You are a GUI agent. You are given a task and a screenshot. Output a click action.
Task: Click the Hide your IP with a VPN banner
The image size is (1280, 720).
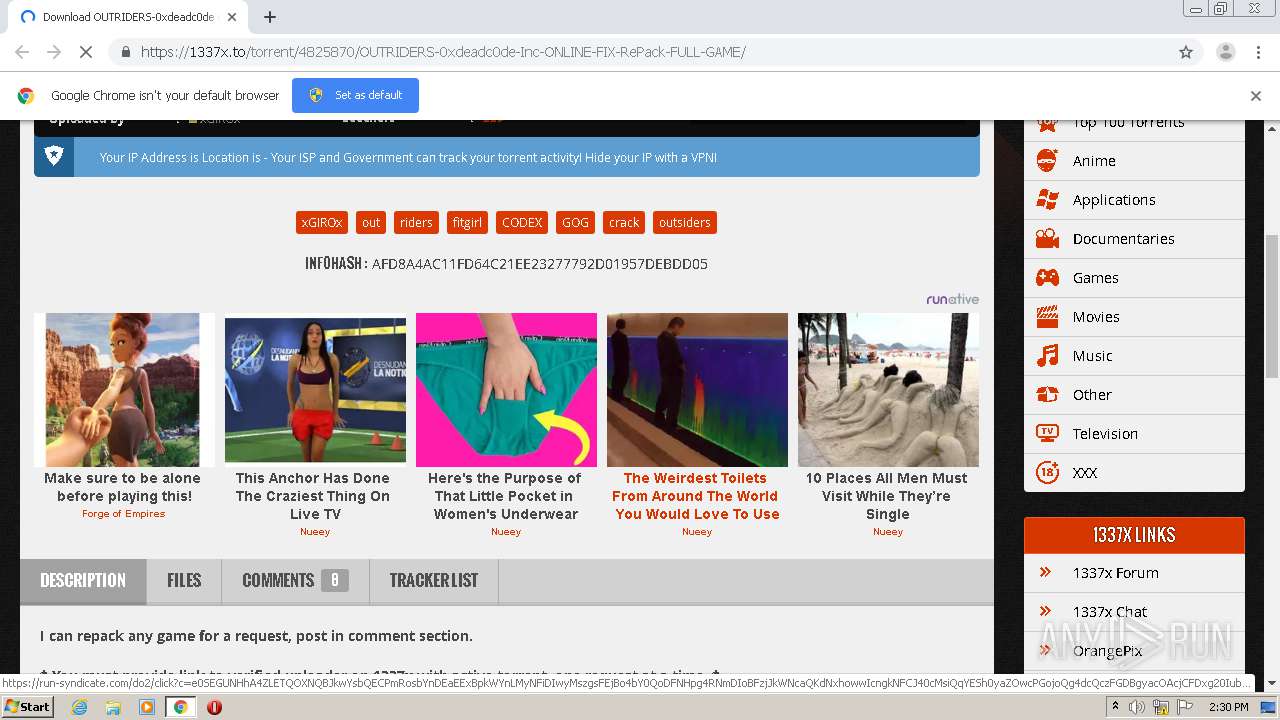pos(507,157)
